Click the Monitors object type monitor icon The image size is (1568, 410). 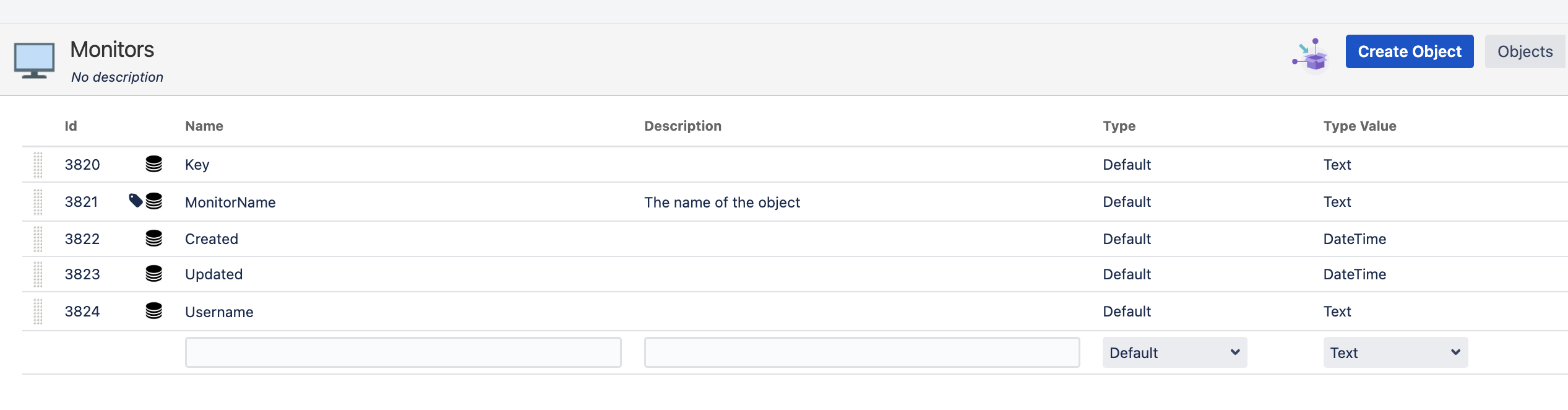point(34,61)
